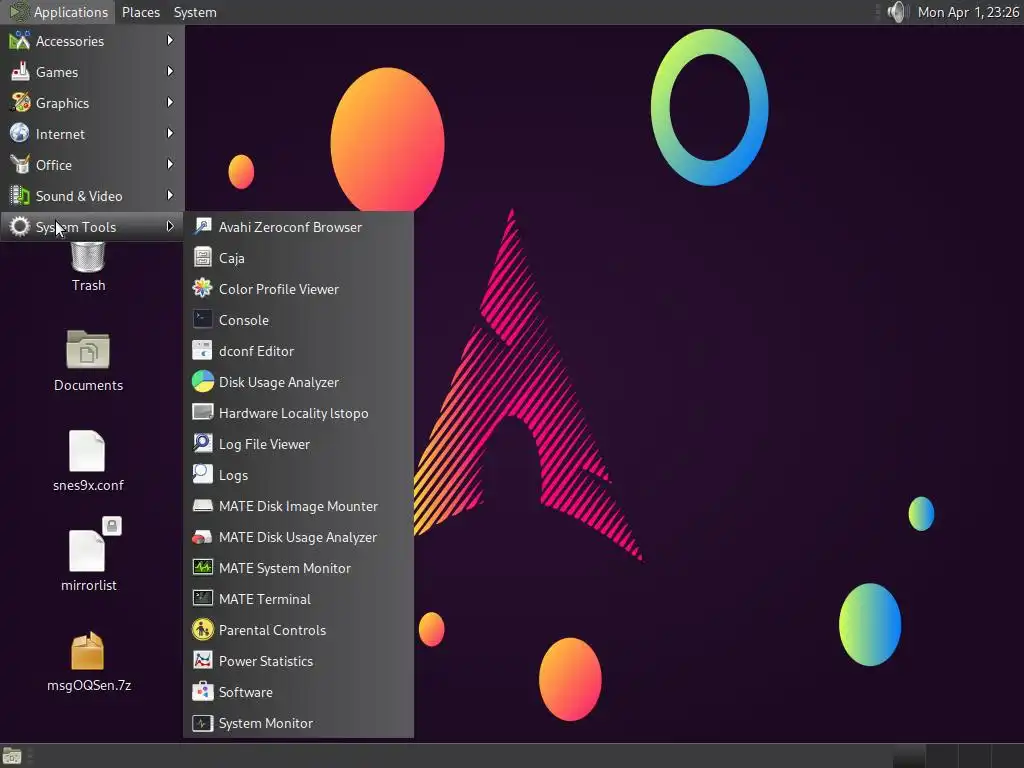
Task: Expand the Graphics submenu arrow
Action: [x=170, y=103]
